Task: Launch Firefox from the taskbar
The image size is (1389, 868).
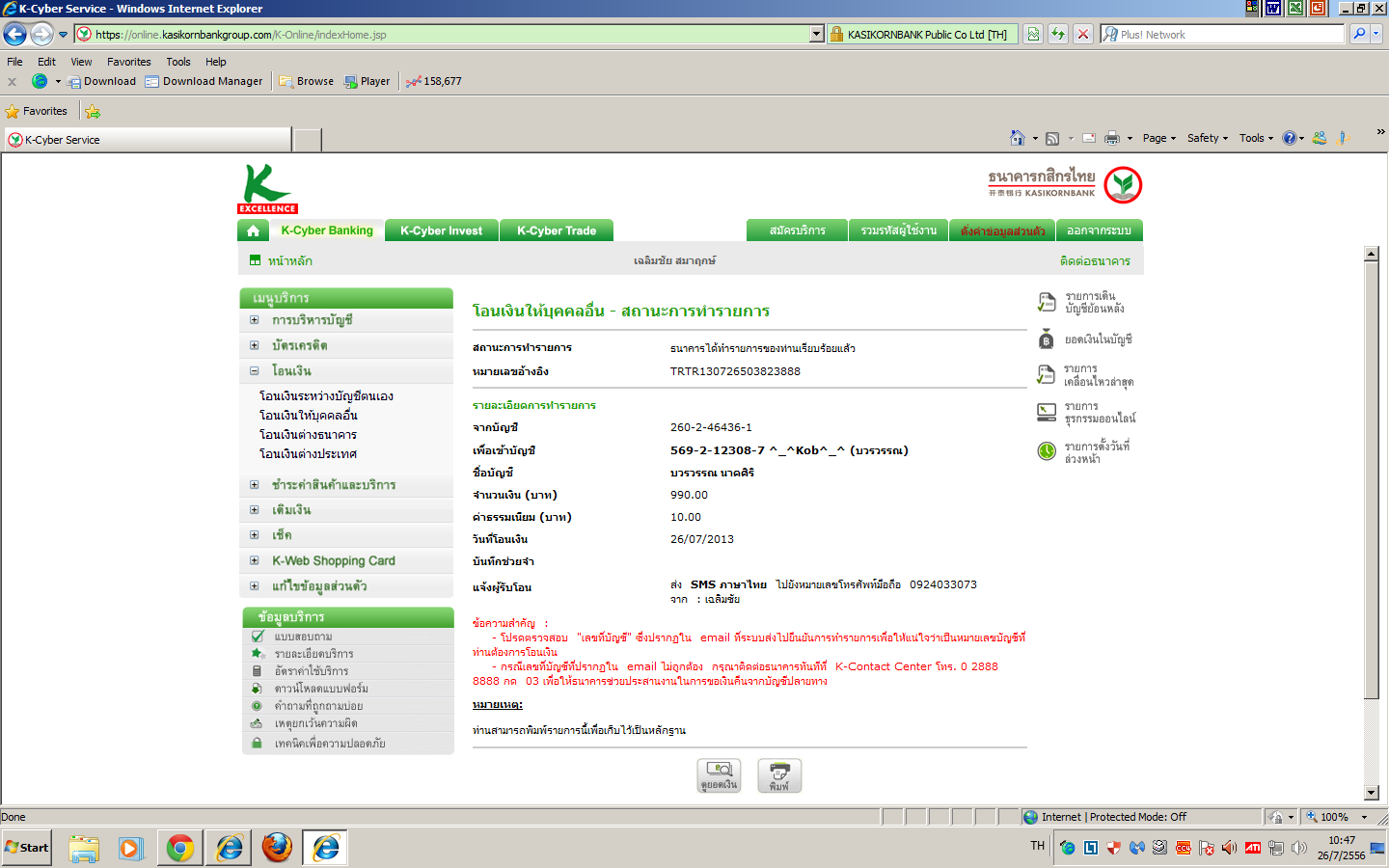Action: [277, 848]
